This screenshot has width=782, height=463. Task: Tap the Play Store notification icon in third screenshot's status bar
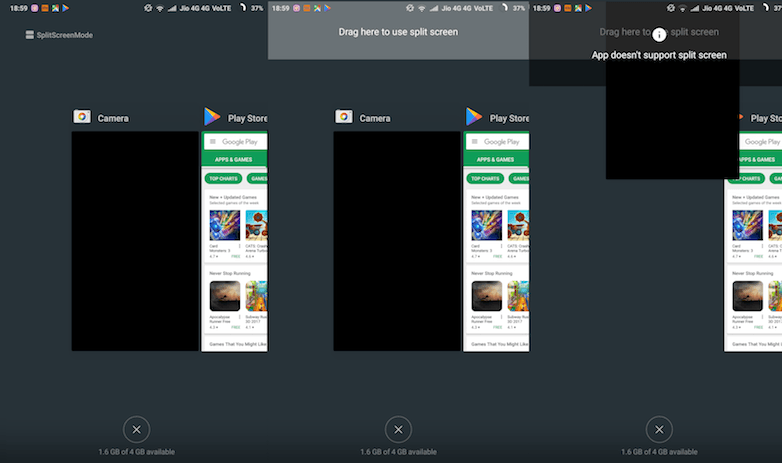[x=588, y=8]
